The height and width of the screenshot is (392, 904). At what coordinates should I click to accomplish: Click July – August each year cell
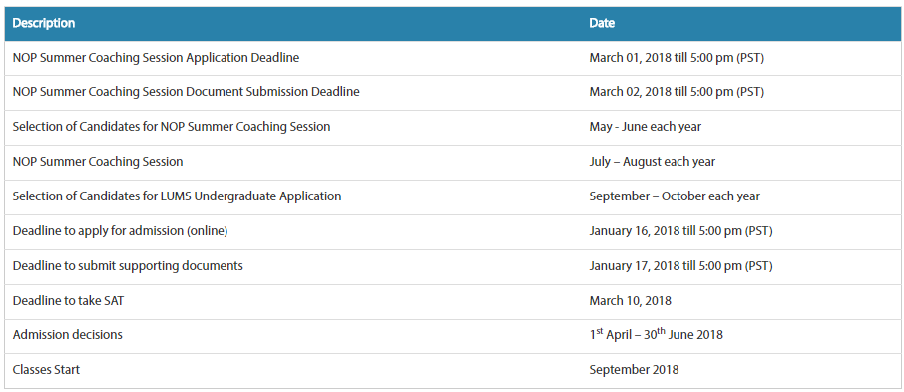[652, 162]
